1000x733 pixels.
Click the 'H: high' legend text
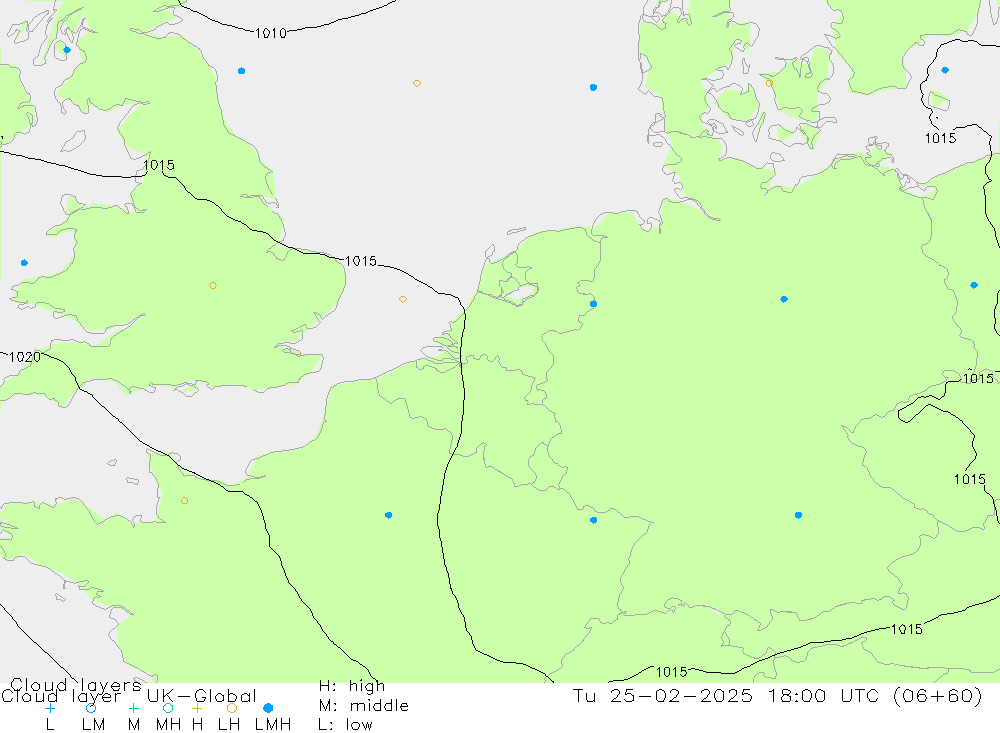coord(351,686)
